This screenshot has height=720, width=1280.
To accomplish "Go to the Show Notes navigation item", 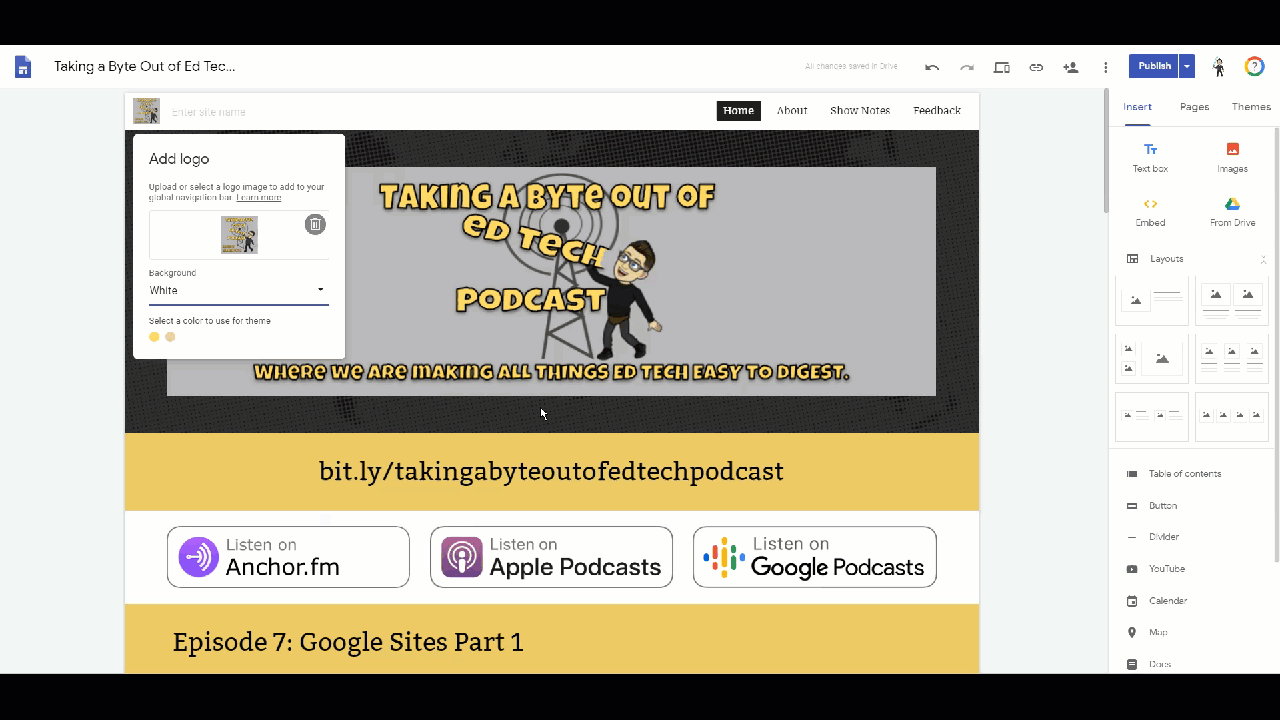I will [860, 111].
